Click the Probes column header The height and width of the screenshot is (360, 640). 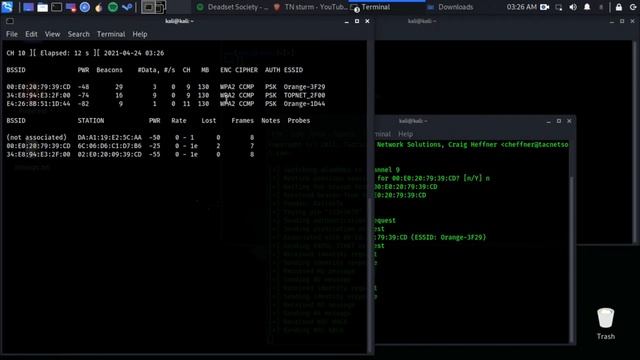point(298,121)
